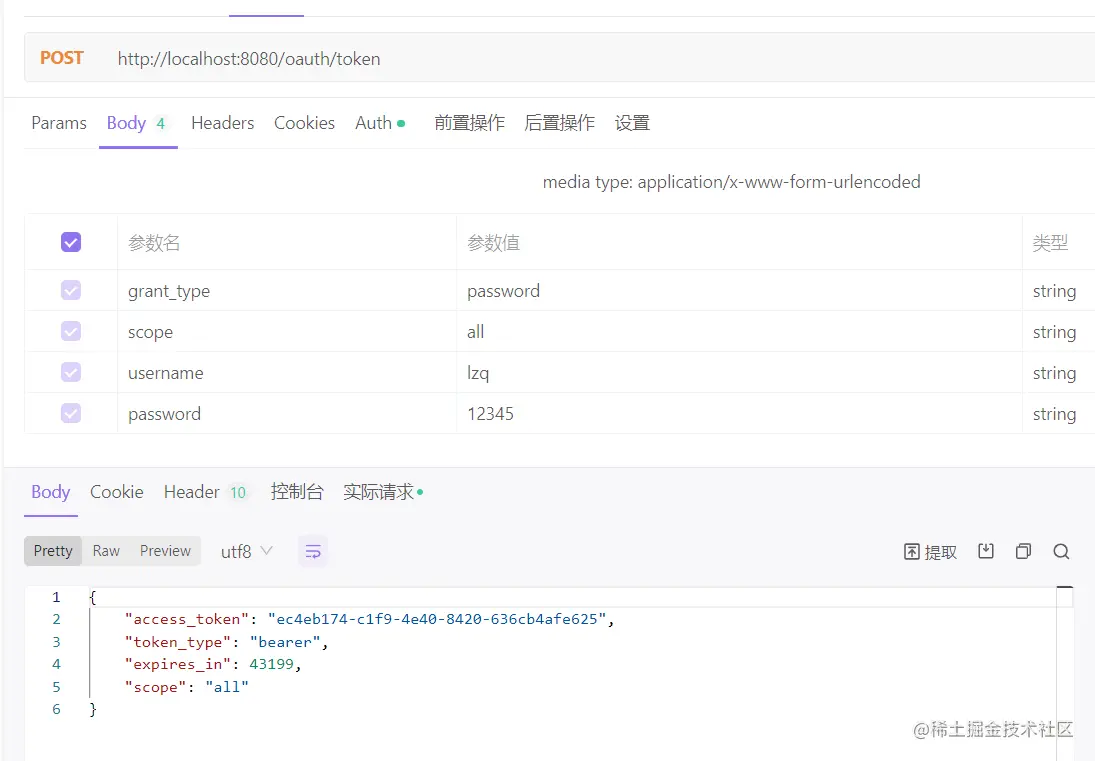Click the 'password' value of grant_type
Screen dimensions: 1095x761
click(x=503, y=290)
